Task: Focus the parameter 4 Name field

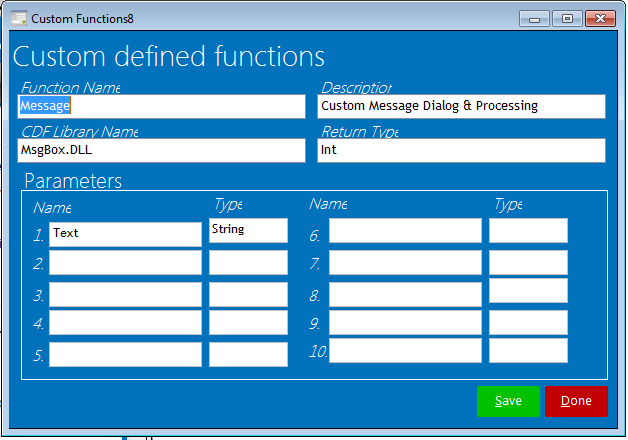Action: click(125, 323)
